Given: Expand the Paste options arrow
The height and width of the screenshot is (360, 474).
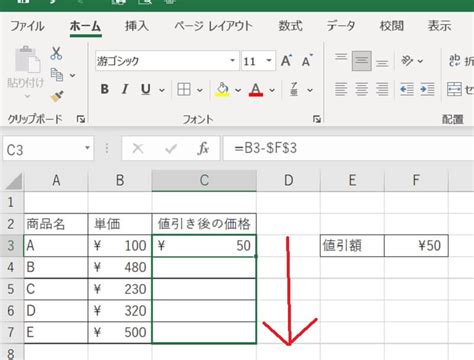Looking at the screenshot, I should pyautogui.click(x=27, y=96).
